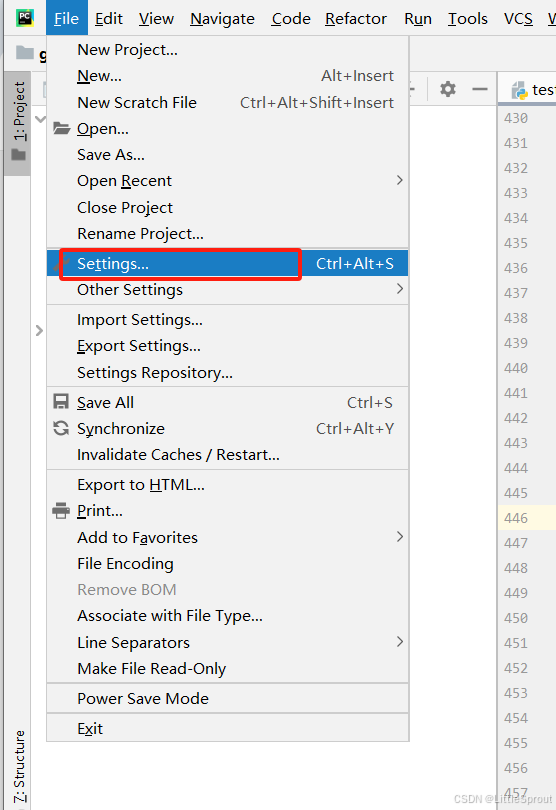Open the Z: Structure tool window tab
The height and width of the screenshot is (810, 556).
point(19,767)
